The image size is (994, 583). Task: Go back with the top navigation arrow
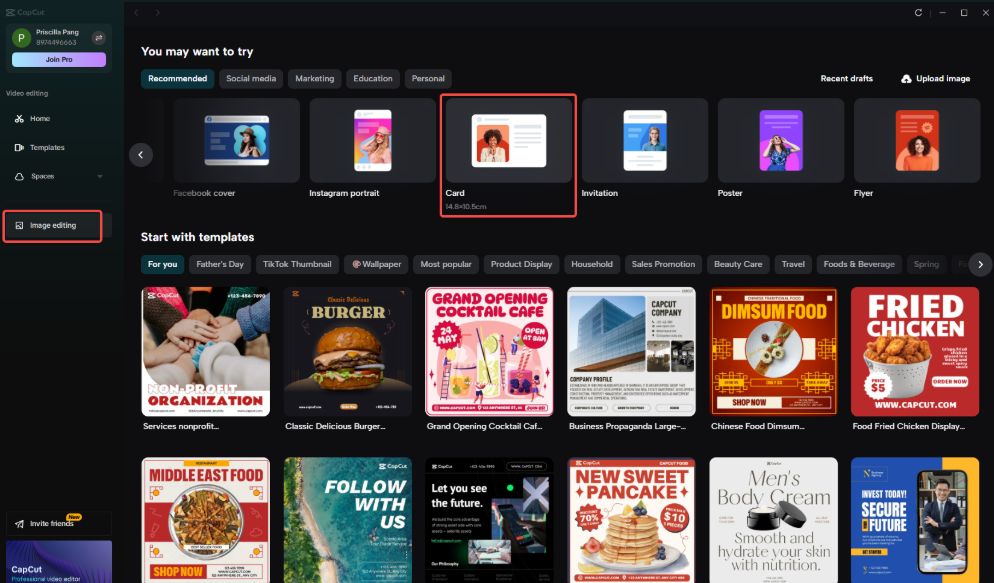pyautogui.click(x=136, y=13)
